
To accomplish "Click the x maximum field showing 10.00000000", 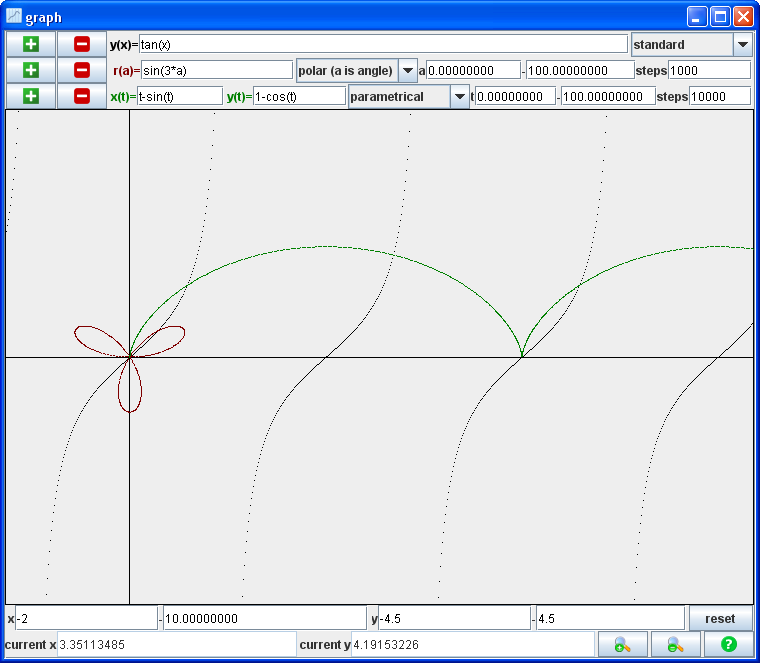I will (x=265, y=619).
